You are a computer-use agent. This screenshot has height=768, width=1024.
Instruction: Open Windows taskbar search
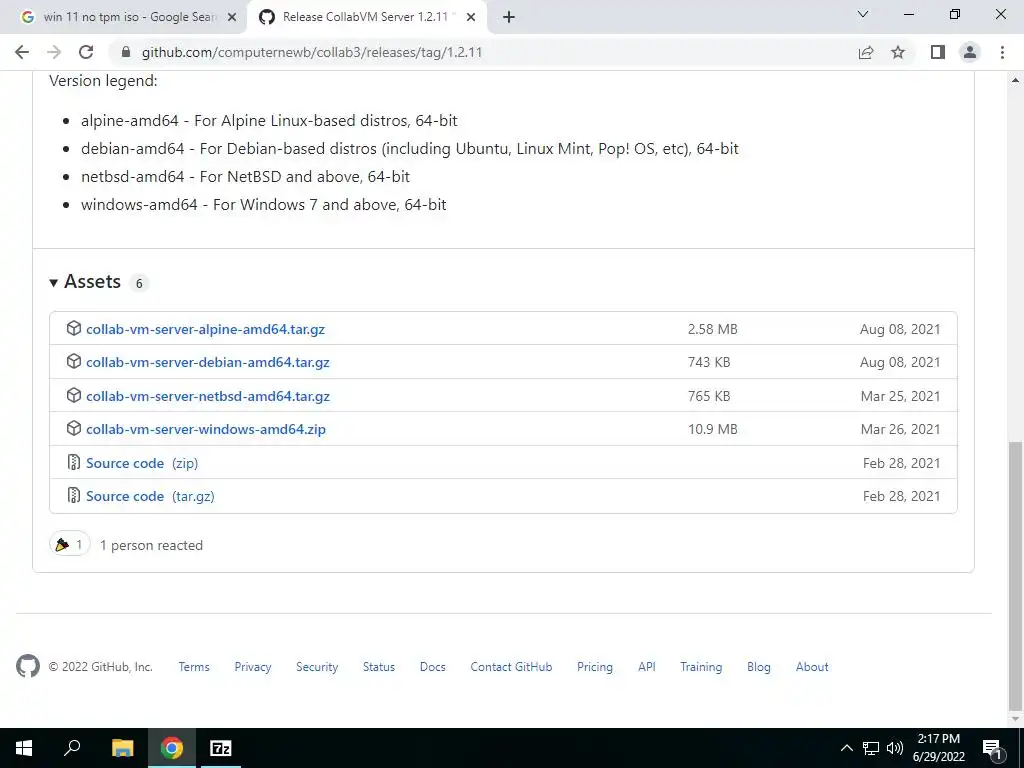72,748
